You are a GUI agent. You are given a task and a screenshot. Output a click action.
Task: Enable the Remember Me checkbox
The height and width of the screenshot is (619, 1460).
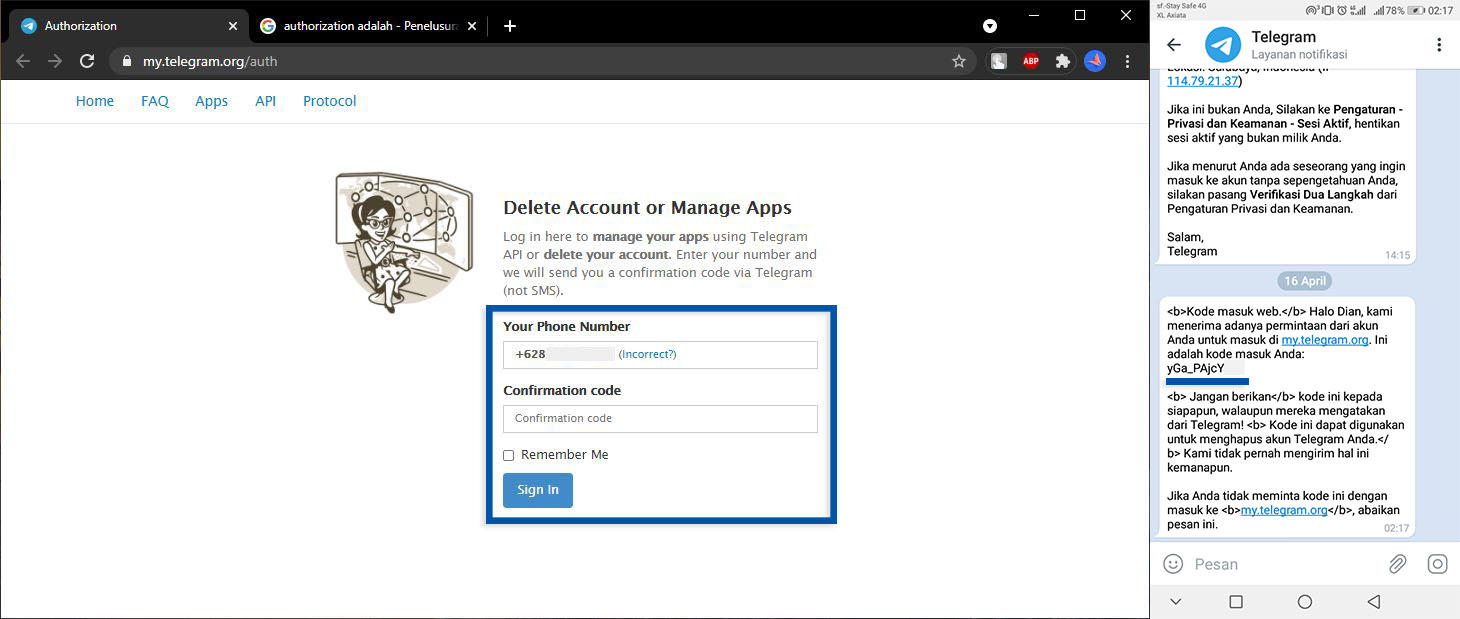point(508,455)
